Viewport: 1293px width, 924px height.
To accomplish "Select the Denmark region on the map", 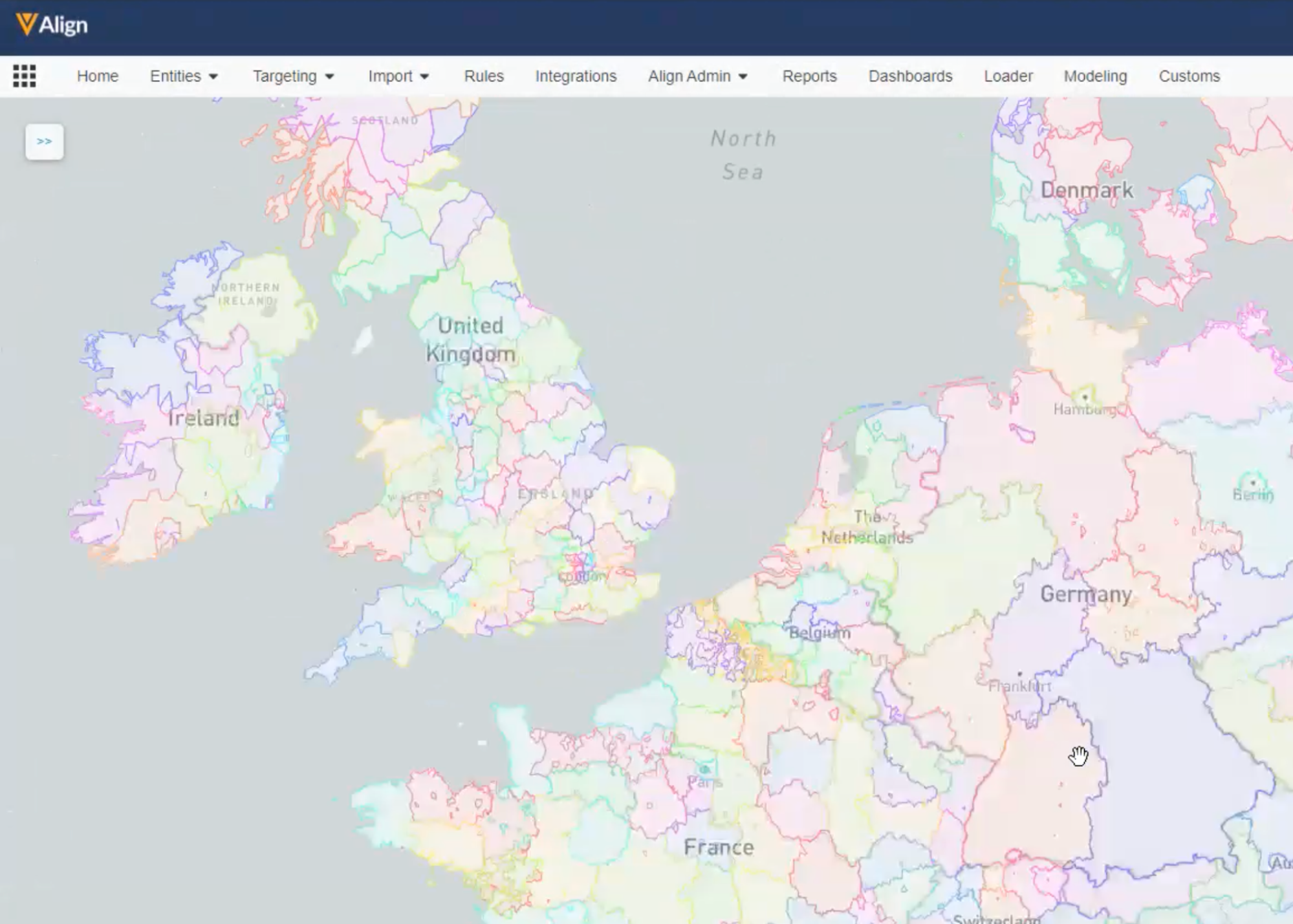I will pyautogui.click(x=1087, y=190).
